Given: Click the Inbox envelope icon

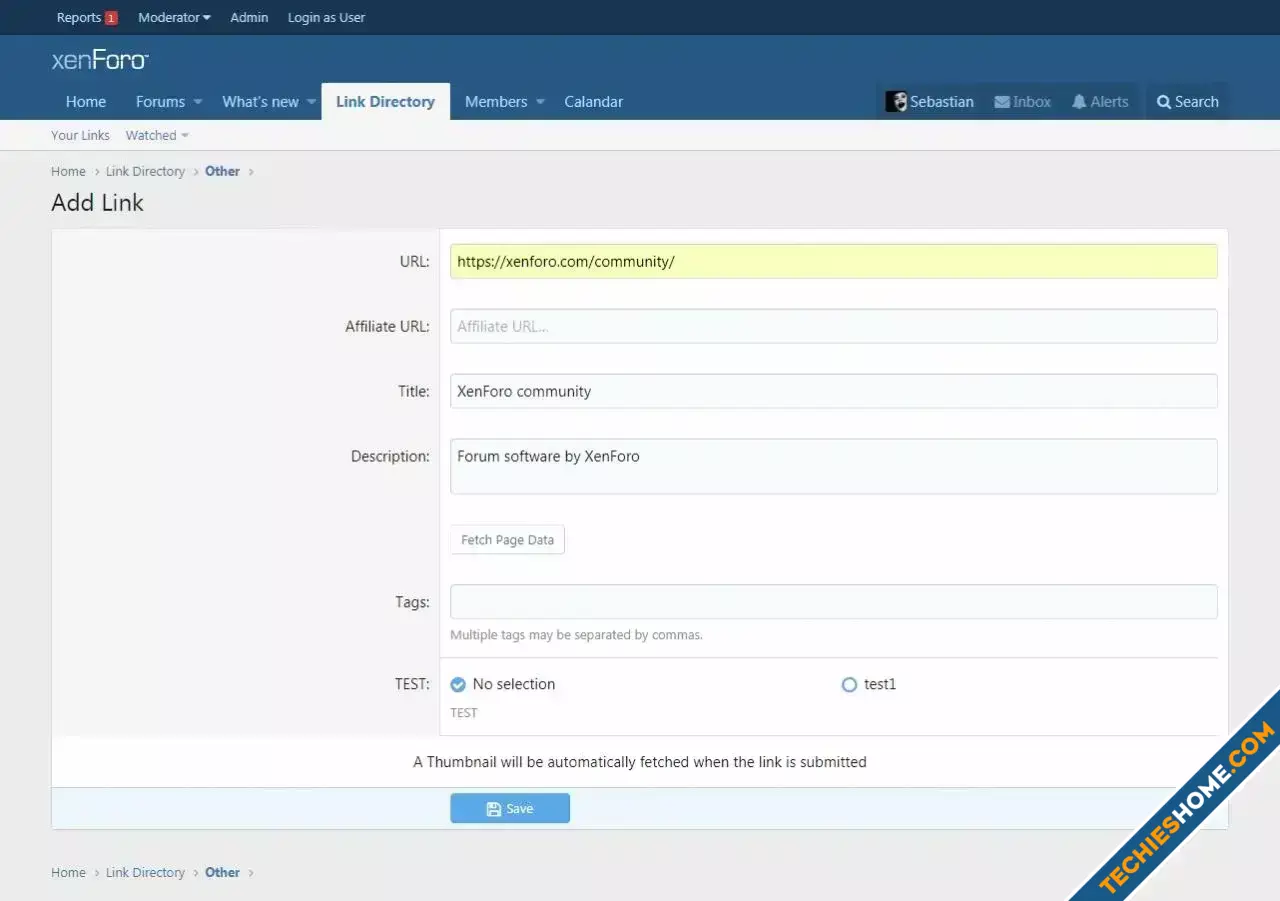Looking at the screenshot, I should coord(1002,102).
